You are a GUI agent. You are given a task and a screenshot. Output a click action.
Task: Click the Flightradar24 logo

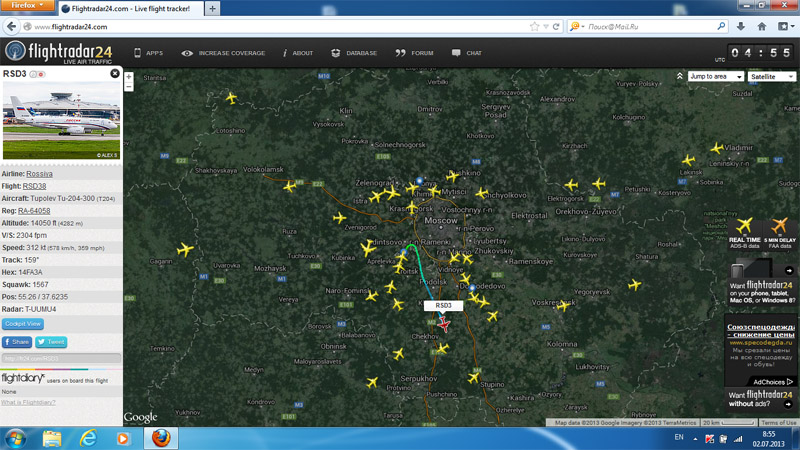click(59, 52)
